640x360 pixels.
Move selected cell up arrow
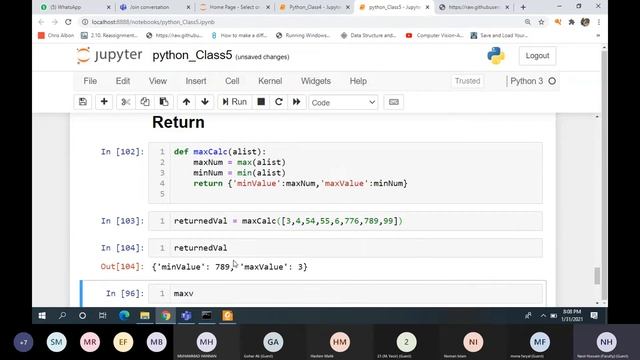coord(186,102)
